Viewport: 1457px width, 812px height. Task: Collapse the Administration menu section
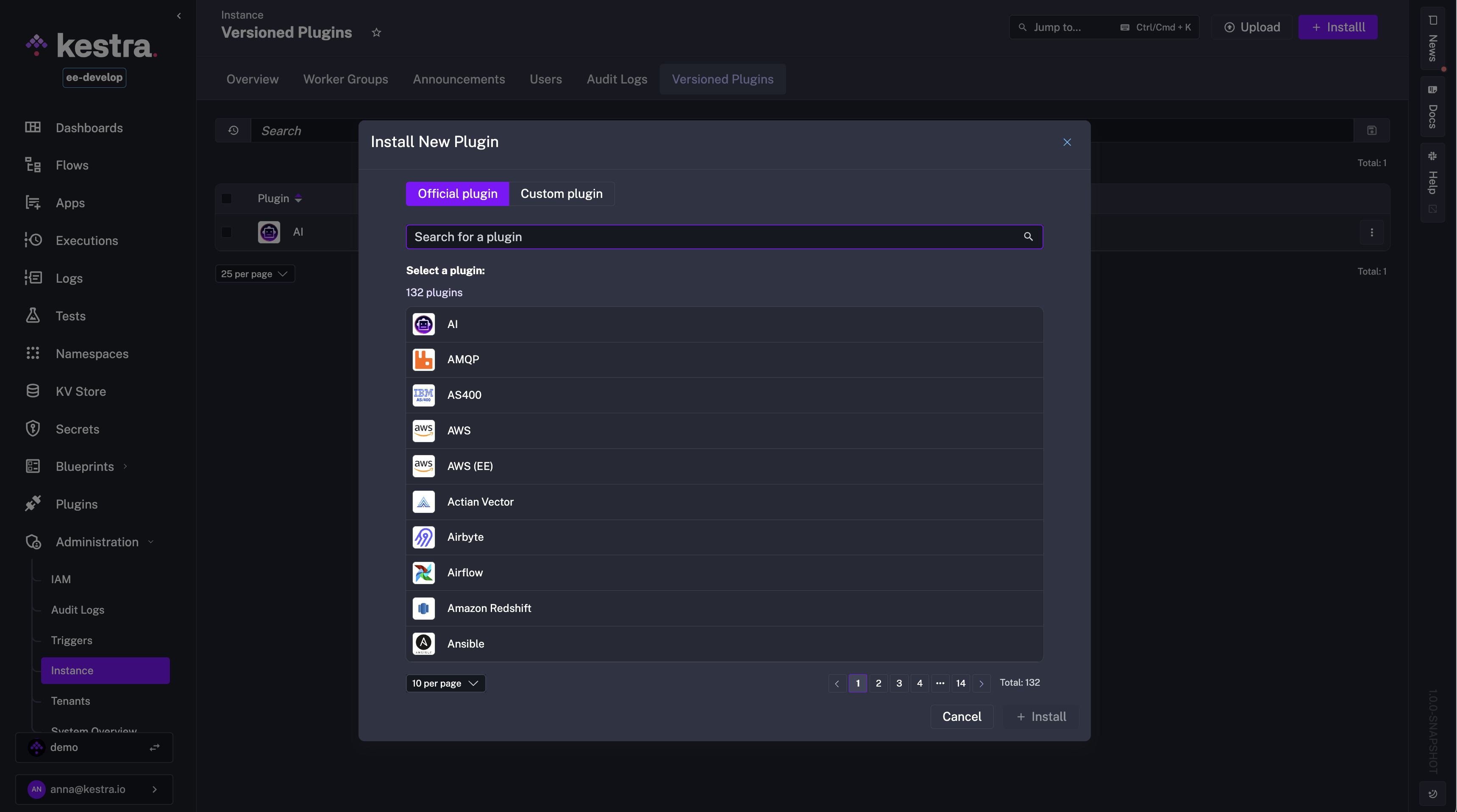[x=97, y=542]
